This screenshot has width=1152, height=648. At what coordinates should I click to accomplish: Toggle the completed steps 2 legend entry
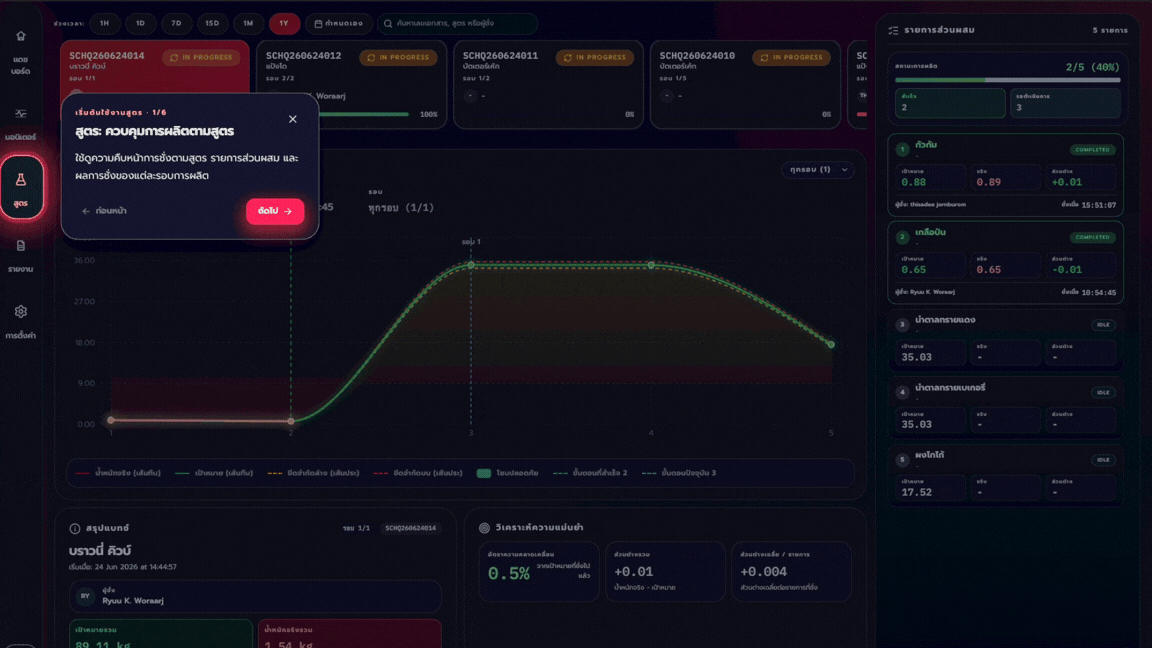click(590, 473)
